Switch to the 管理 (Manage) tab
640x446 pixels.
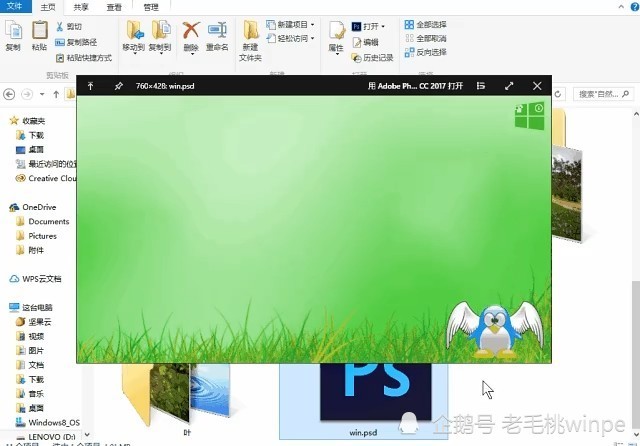(151, 7)
